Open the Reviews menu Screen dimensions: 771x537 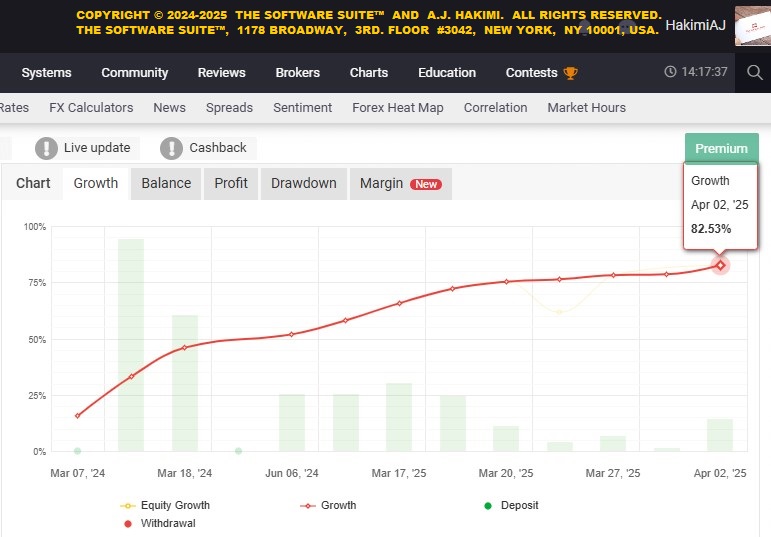tap(221, 73)
